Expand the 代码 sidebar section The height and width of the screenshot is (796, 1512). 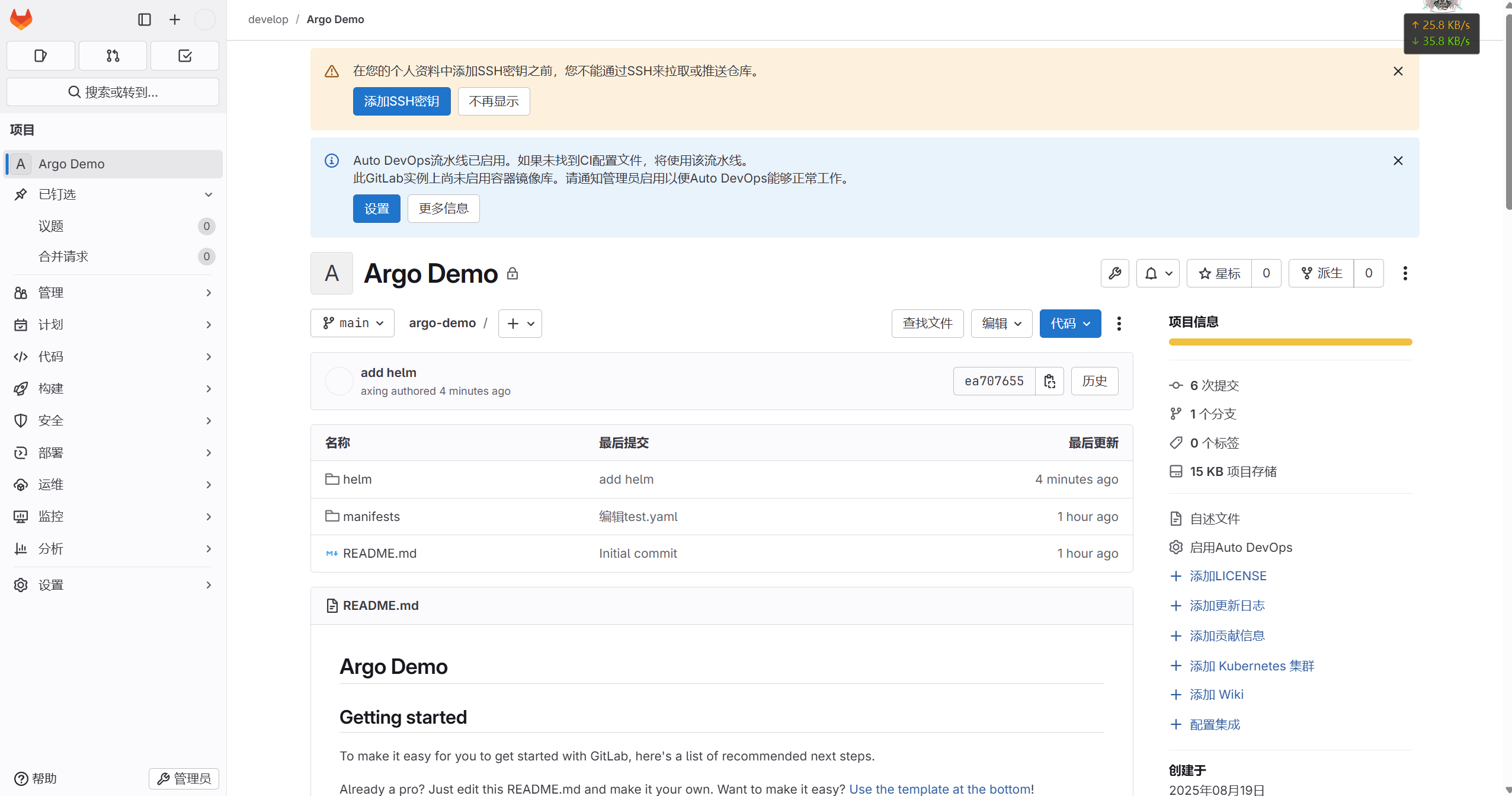coord(113,356)
